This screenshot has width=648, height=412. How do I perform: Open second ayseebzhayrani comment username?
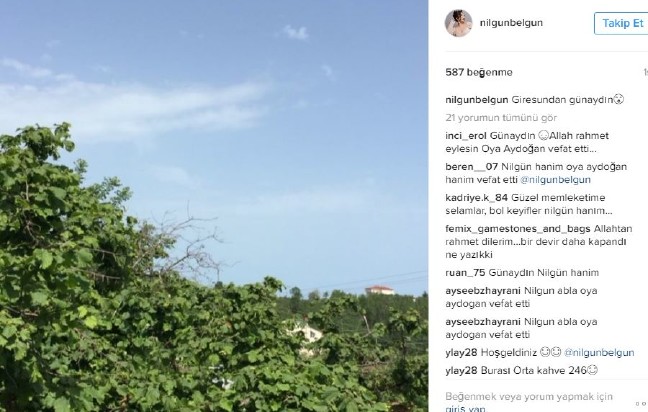tap(483, 322)
